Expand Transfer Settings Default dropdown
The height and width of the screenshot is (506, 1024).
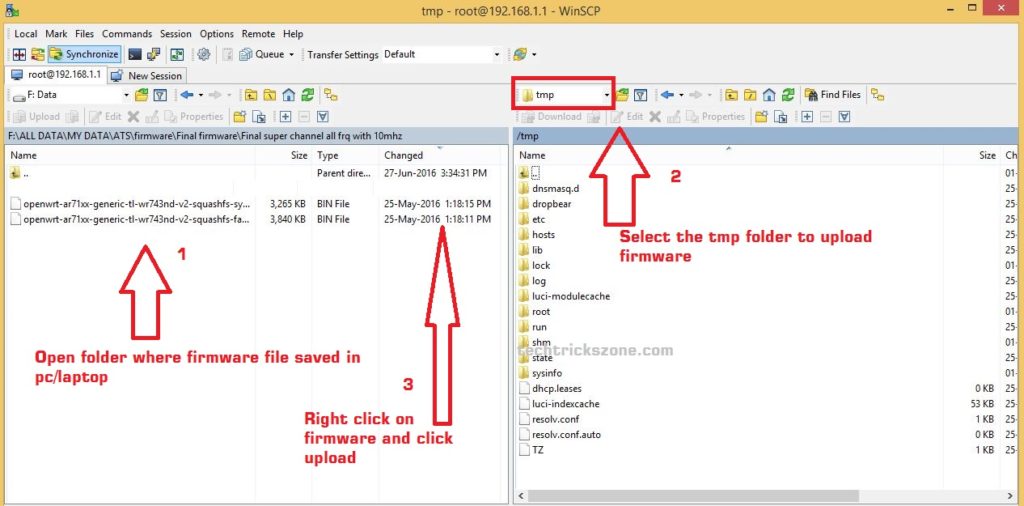pyautogui.click(x=496, y=54)
